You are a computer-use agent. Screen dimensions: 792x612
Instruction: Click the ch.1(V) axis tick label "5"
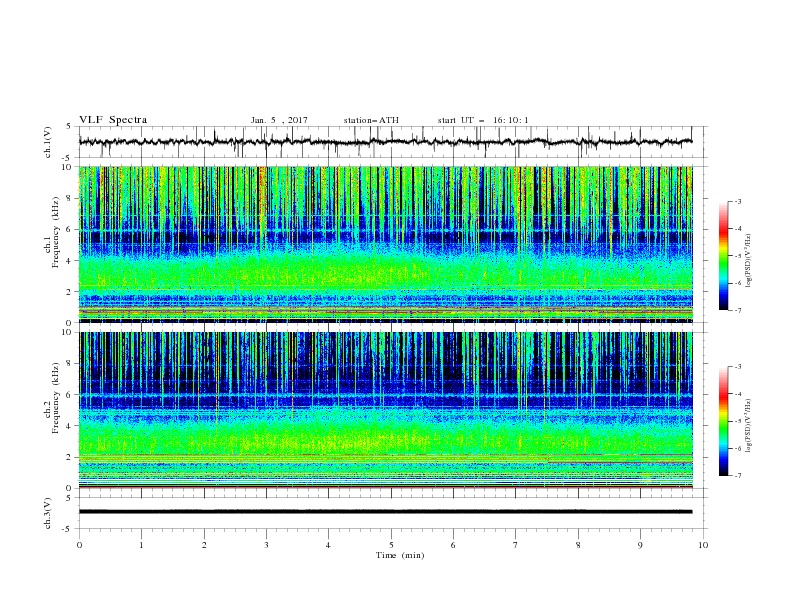click(69, 127)
